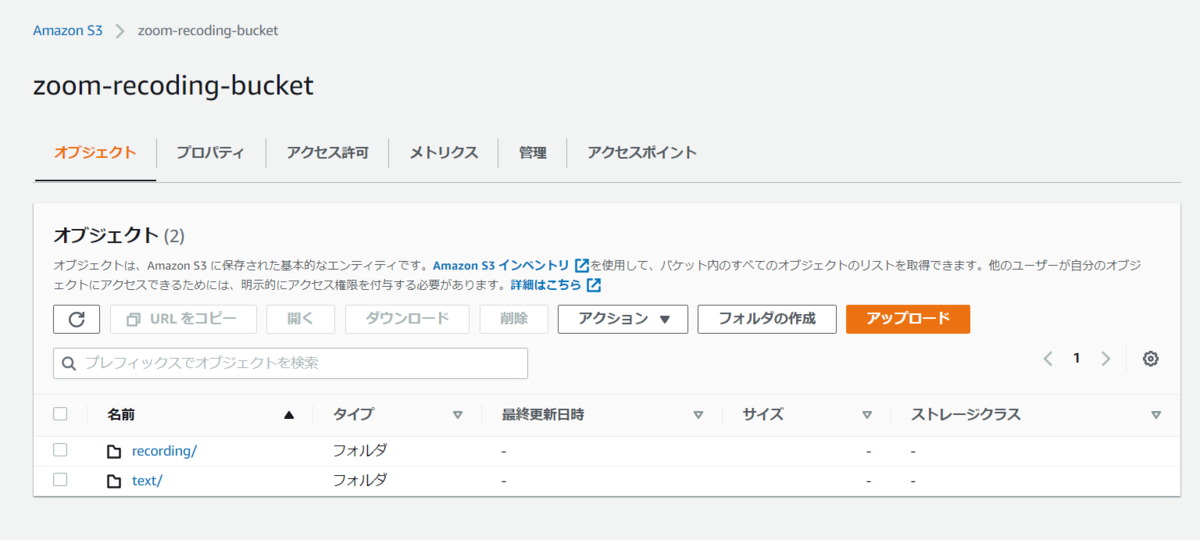Viewport: 1200px width, 540px height.
Task: Click the アップロード button
Action: point(908,319)
